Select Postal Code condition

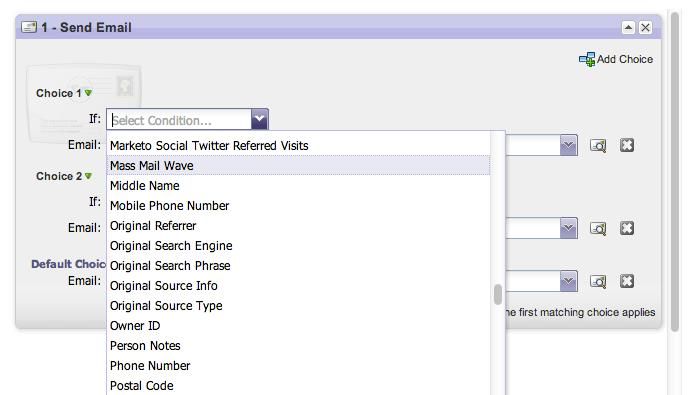[298, 386]
